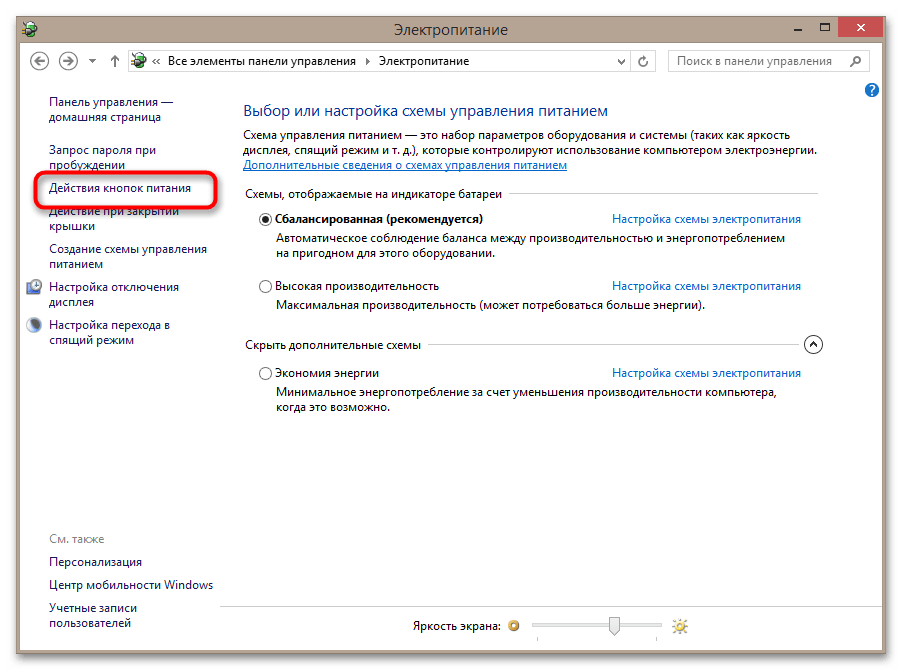Refresh the Электропитание page
Image resolution: width=902 pixels, height=670 pixels.
643,62
